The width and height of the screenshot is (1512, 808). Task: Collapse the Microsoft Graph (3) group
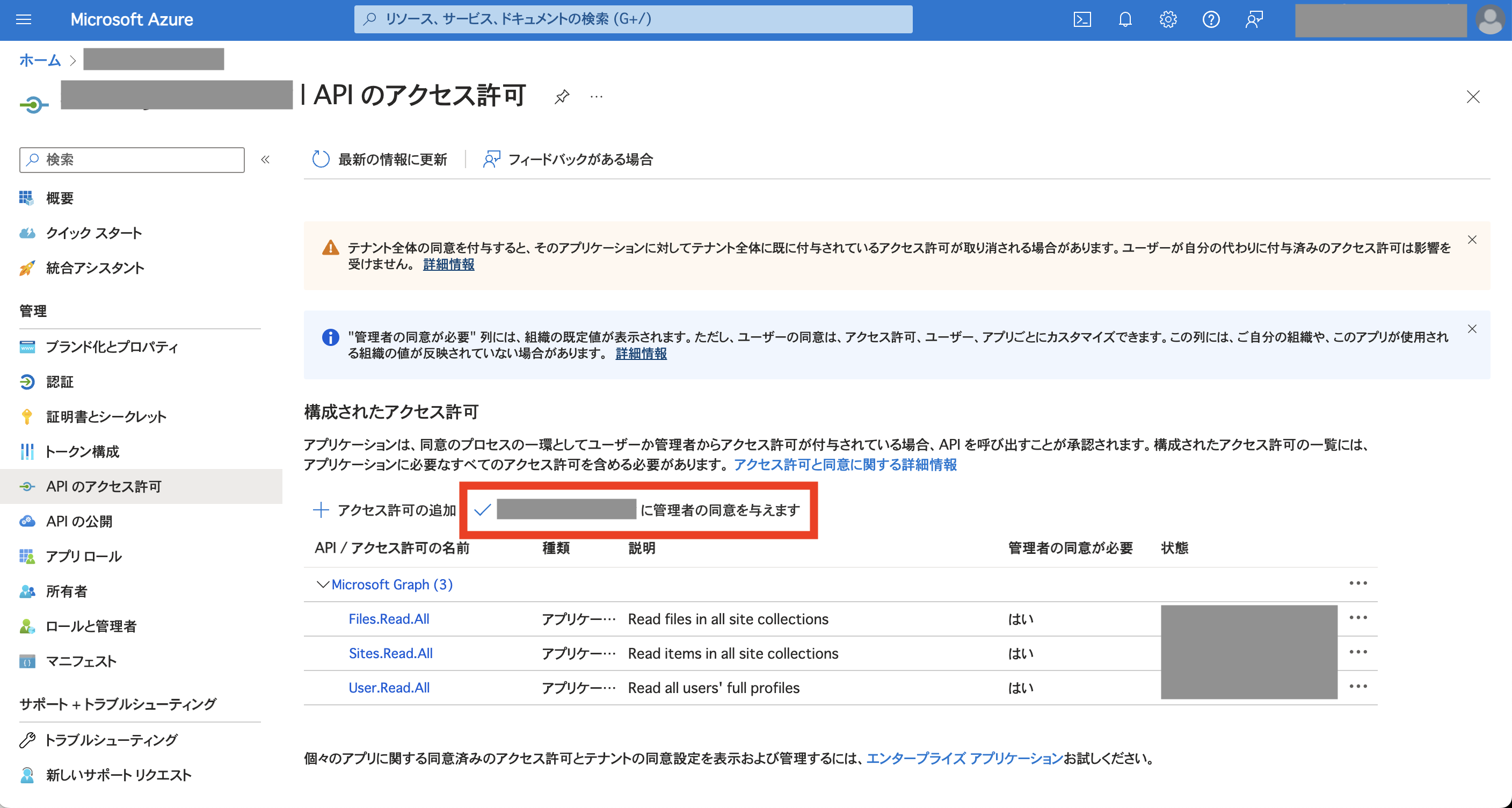click(322, 585)
